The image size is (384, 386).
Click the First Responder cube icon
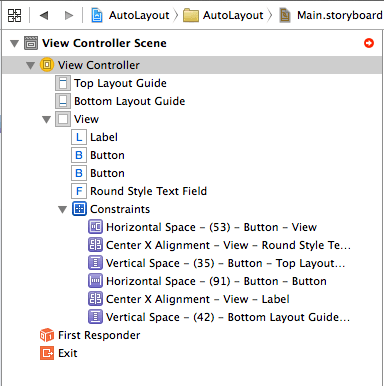click(x=47, y=335)
